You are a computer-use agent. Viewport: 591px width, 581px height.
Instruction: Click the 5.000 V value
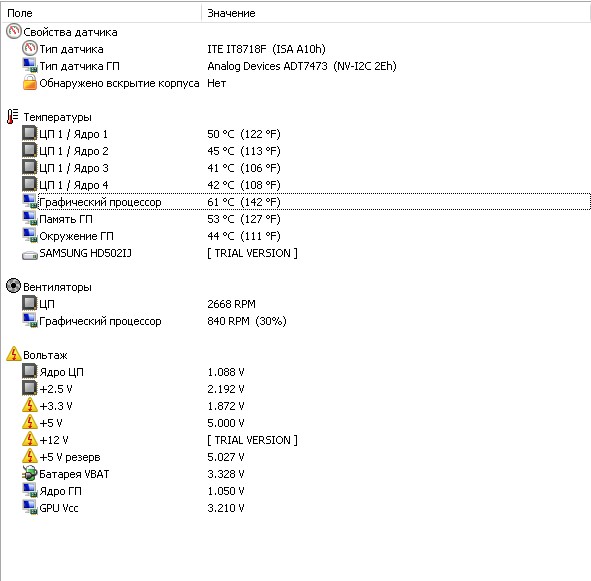pyautogui.click(x=226, y=423)
